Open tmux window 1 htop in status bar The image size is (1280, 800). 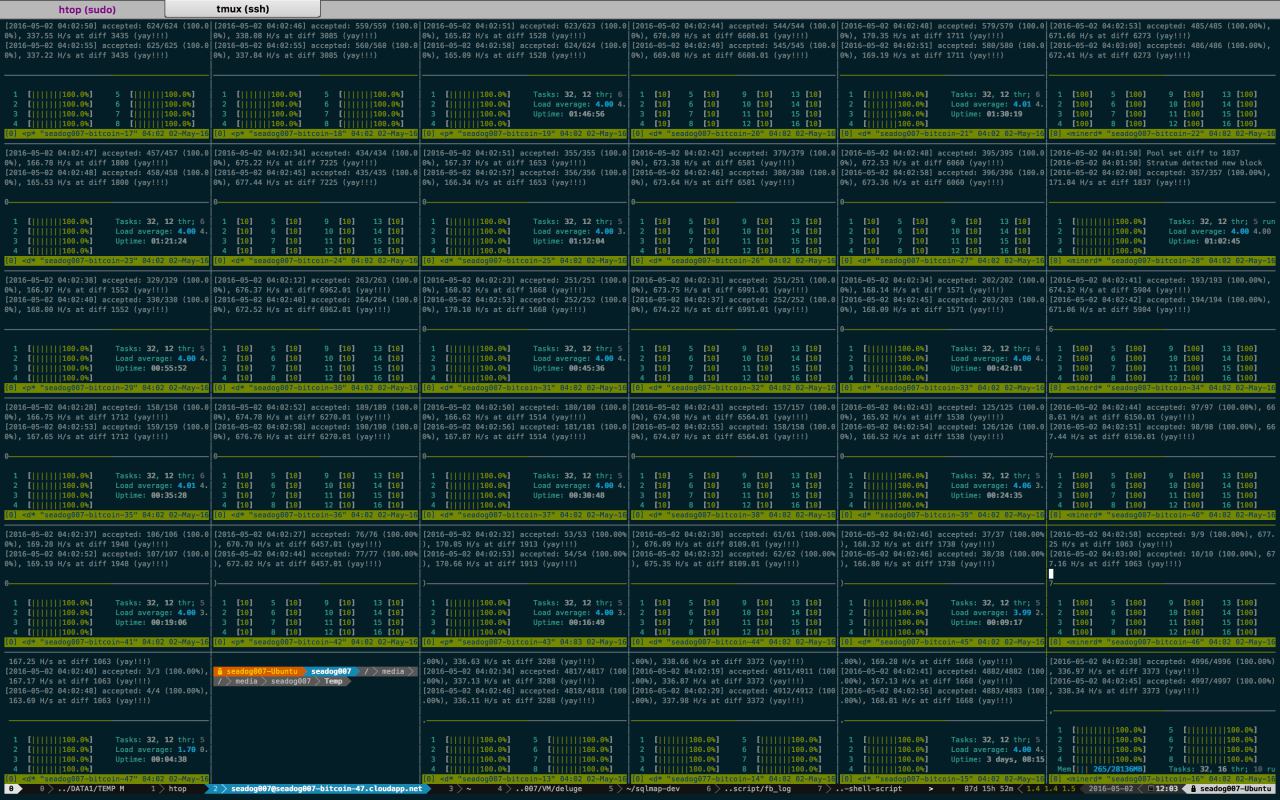tap(172, 789)
